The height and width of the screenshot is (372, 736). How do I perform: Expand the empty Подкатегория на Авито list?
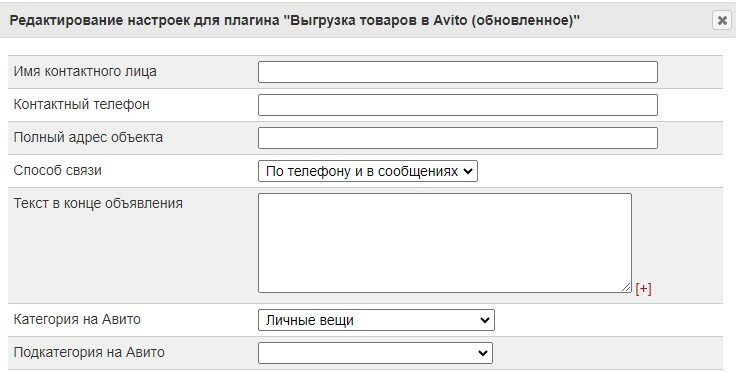pos(375,353)
